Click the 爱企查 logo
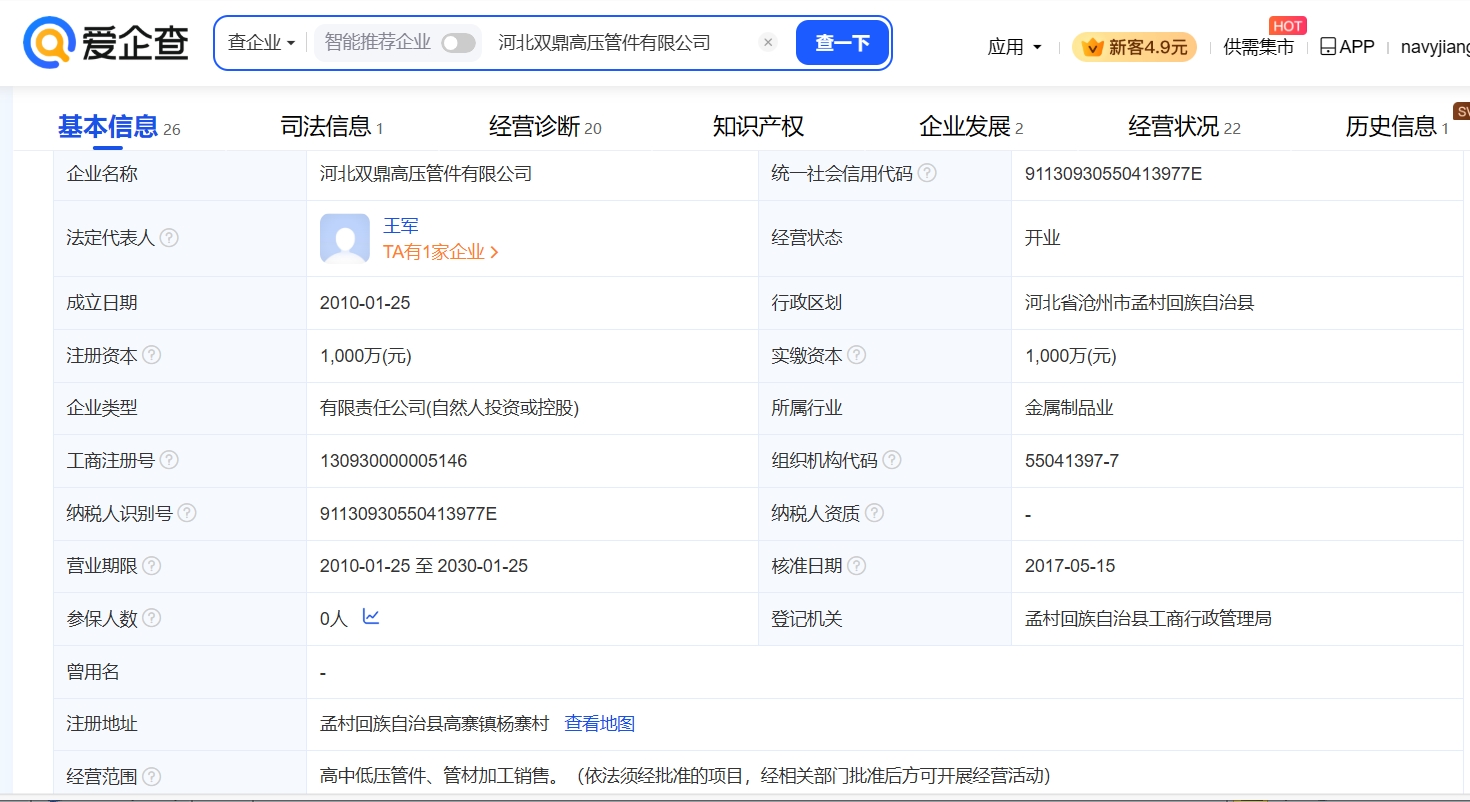Image resolution: width=1470 pixels, height=802 pixels. tap(105, 42)
